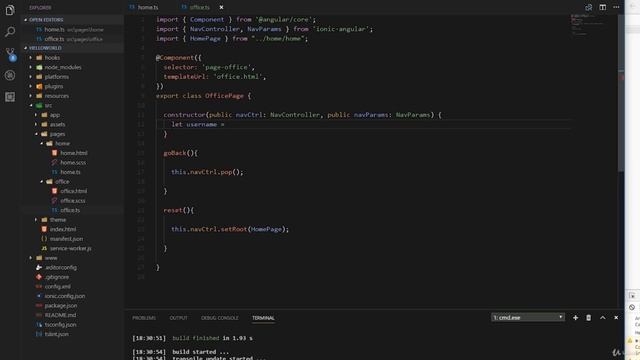Open Source Control view with badge
The height and width of the screenshot is (360, 640).
pos(10,53)
